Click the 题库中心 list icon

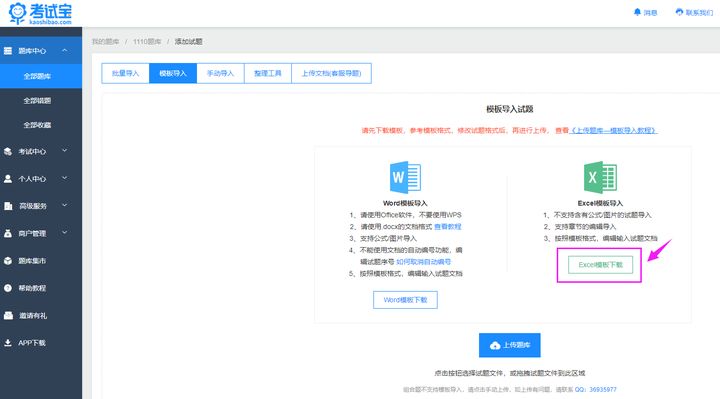pos(8,51)
